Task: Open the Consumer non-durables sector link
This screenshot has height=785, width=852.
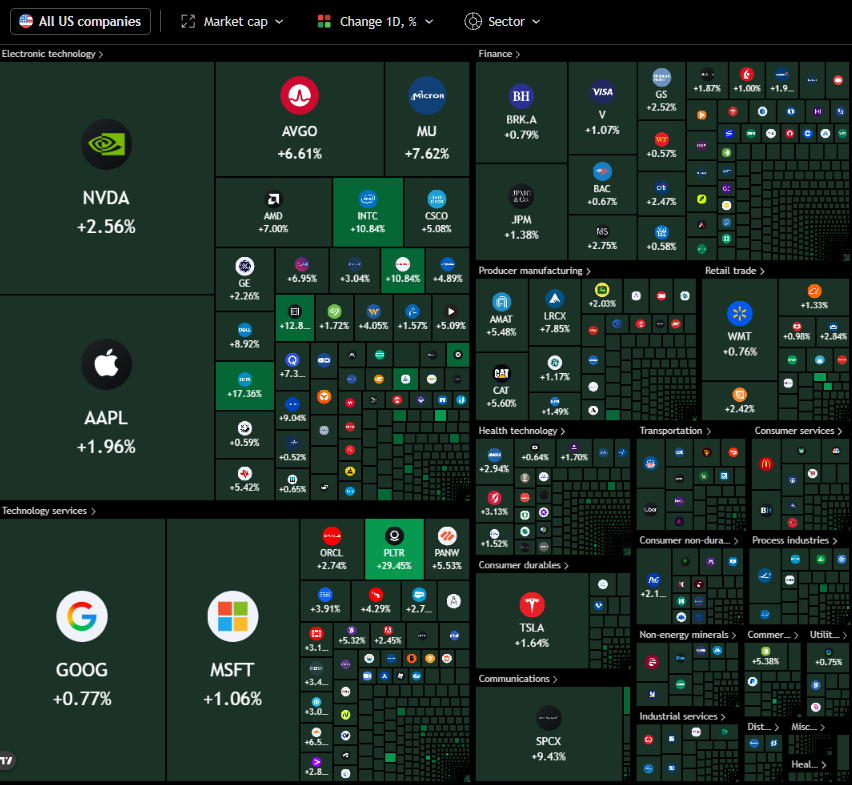Action: point(688,540)
